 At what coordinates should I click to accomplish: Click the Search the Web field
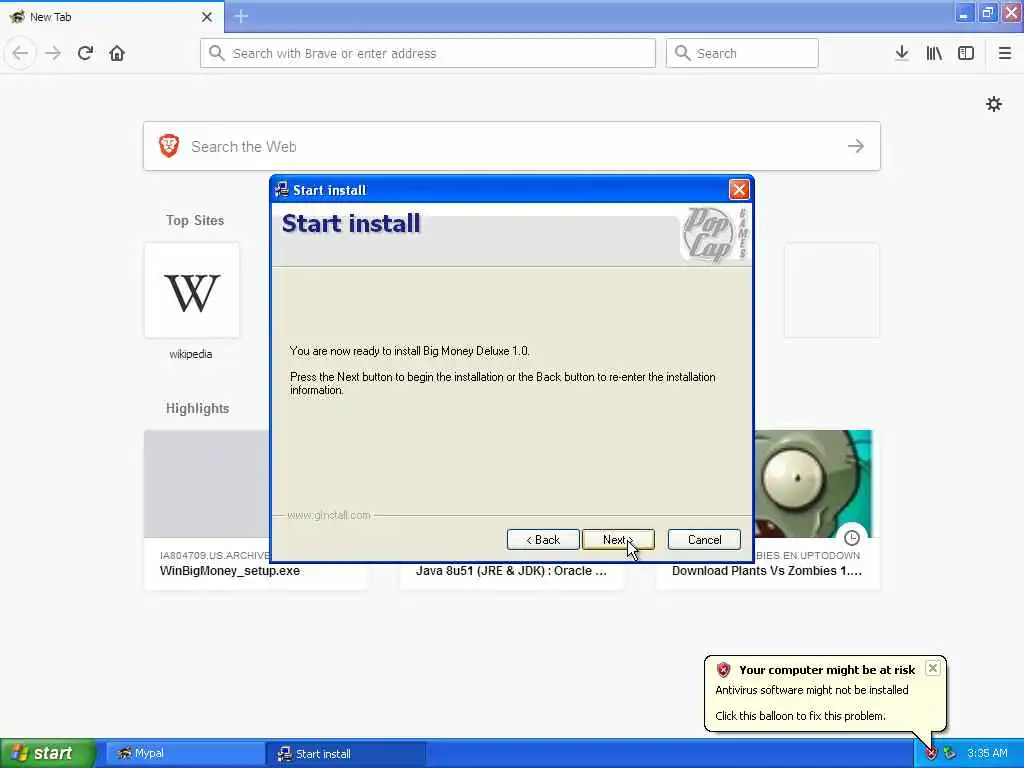512,146
